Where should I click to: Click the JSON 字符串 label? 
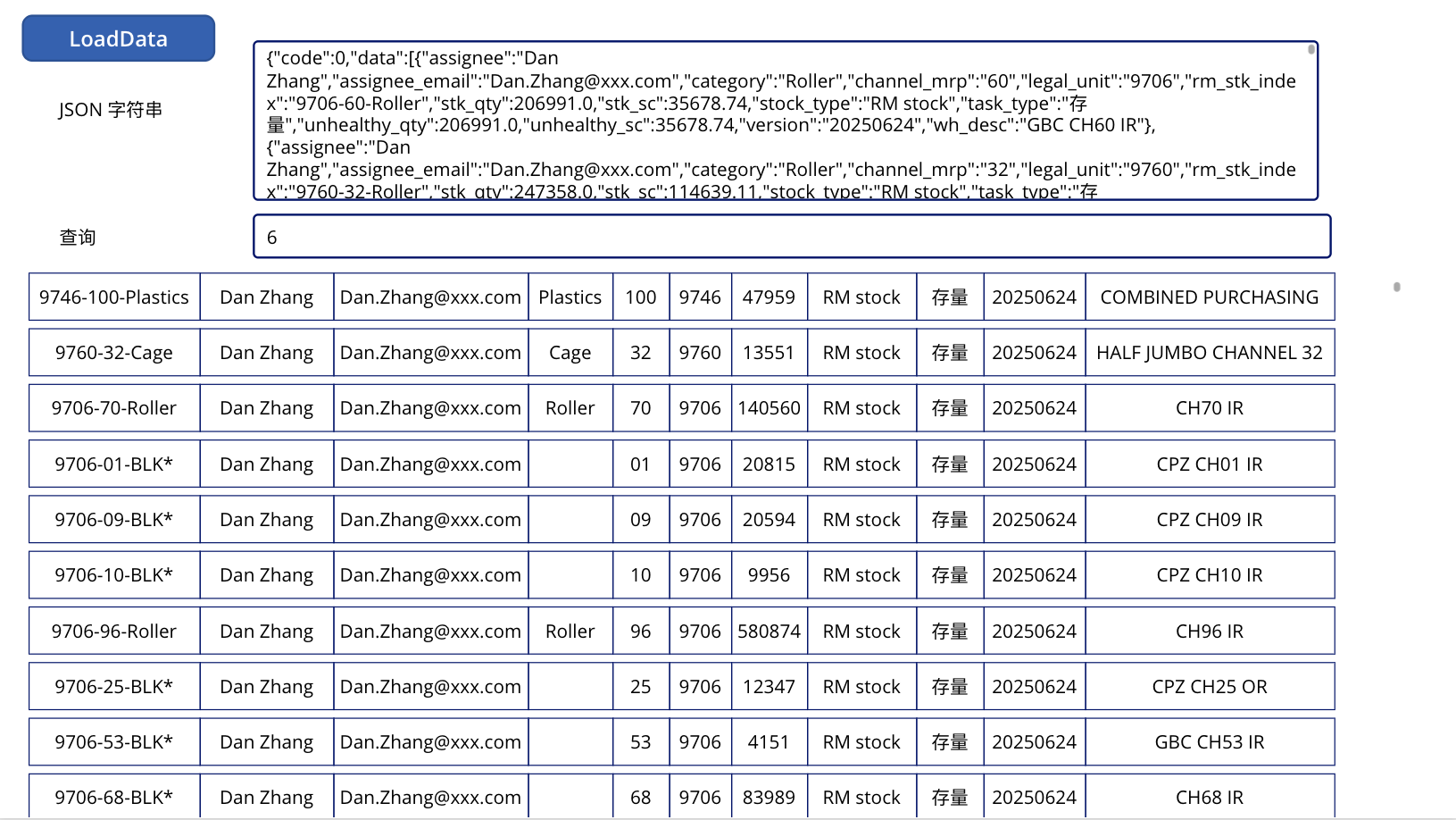click(x=110, y=110)
